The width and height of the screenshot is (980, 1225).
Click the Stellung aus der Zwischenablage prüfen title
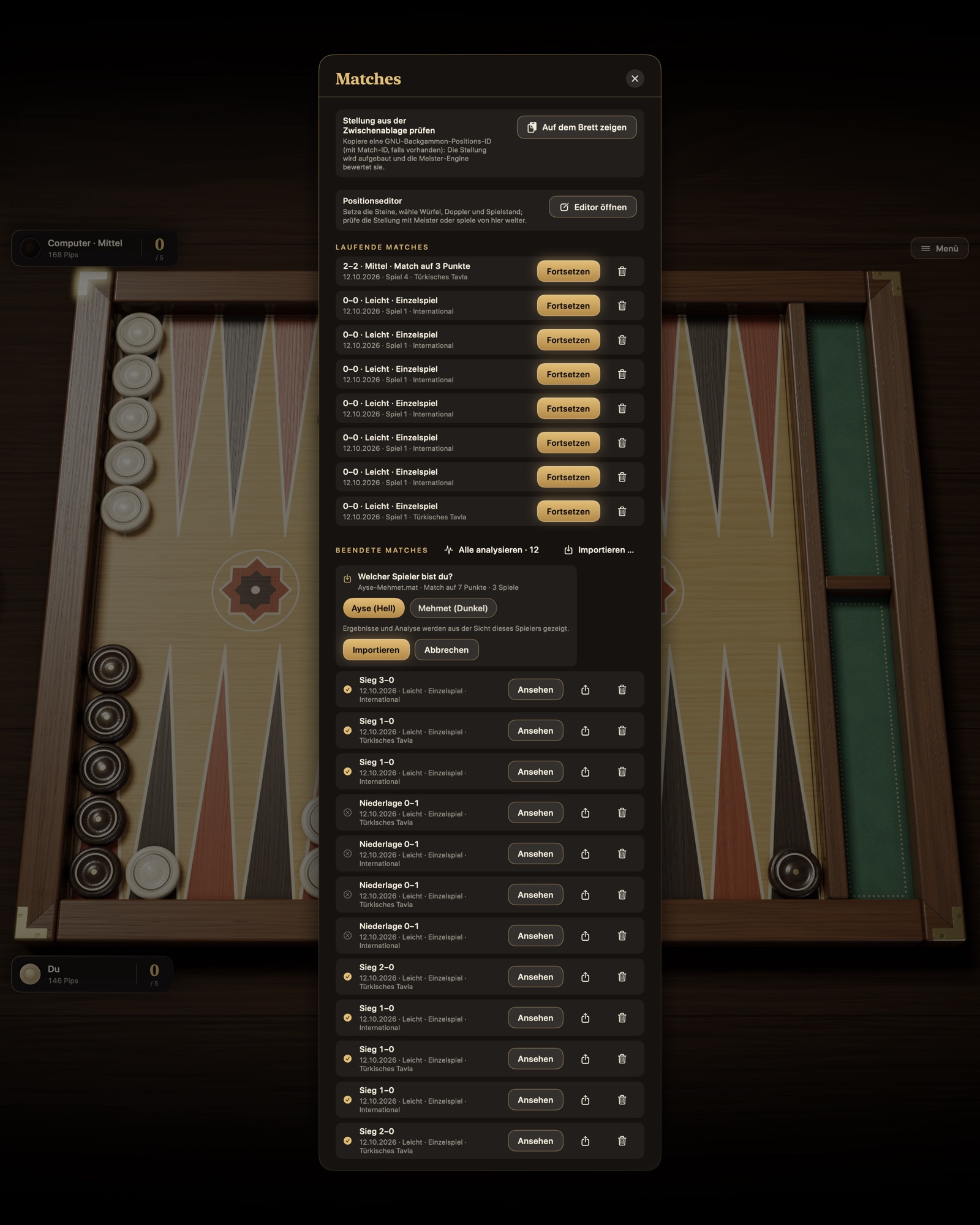[389, 126]
